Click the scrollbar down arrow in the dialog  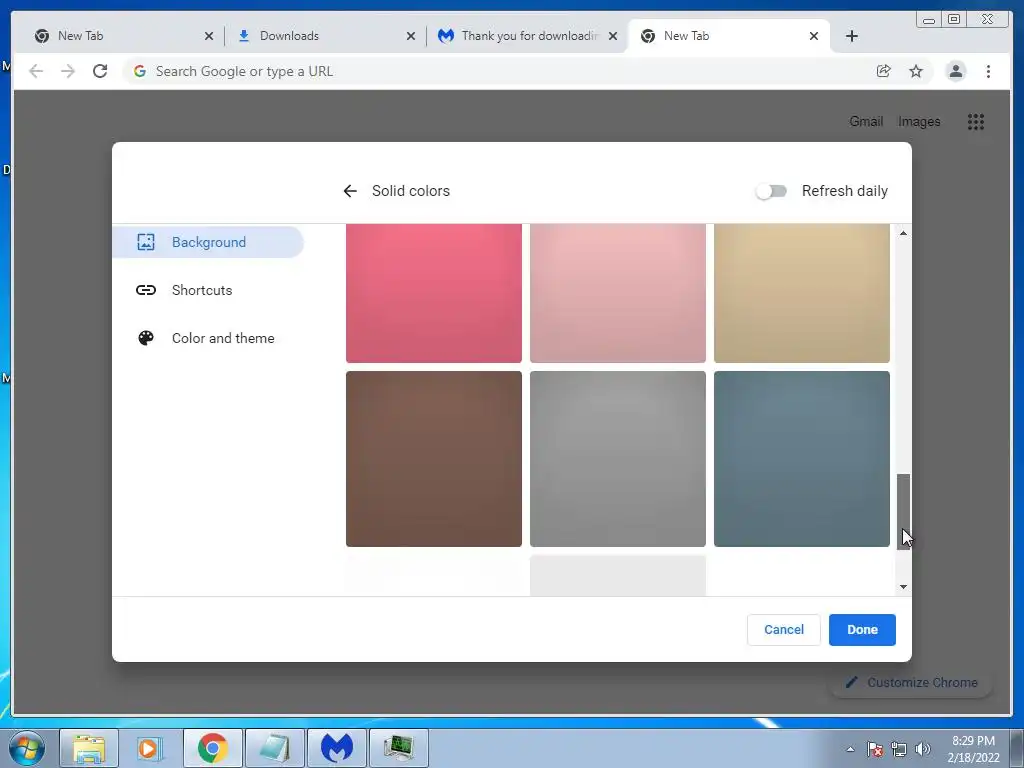[903, 586]
